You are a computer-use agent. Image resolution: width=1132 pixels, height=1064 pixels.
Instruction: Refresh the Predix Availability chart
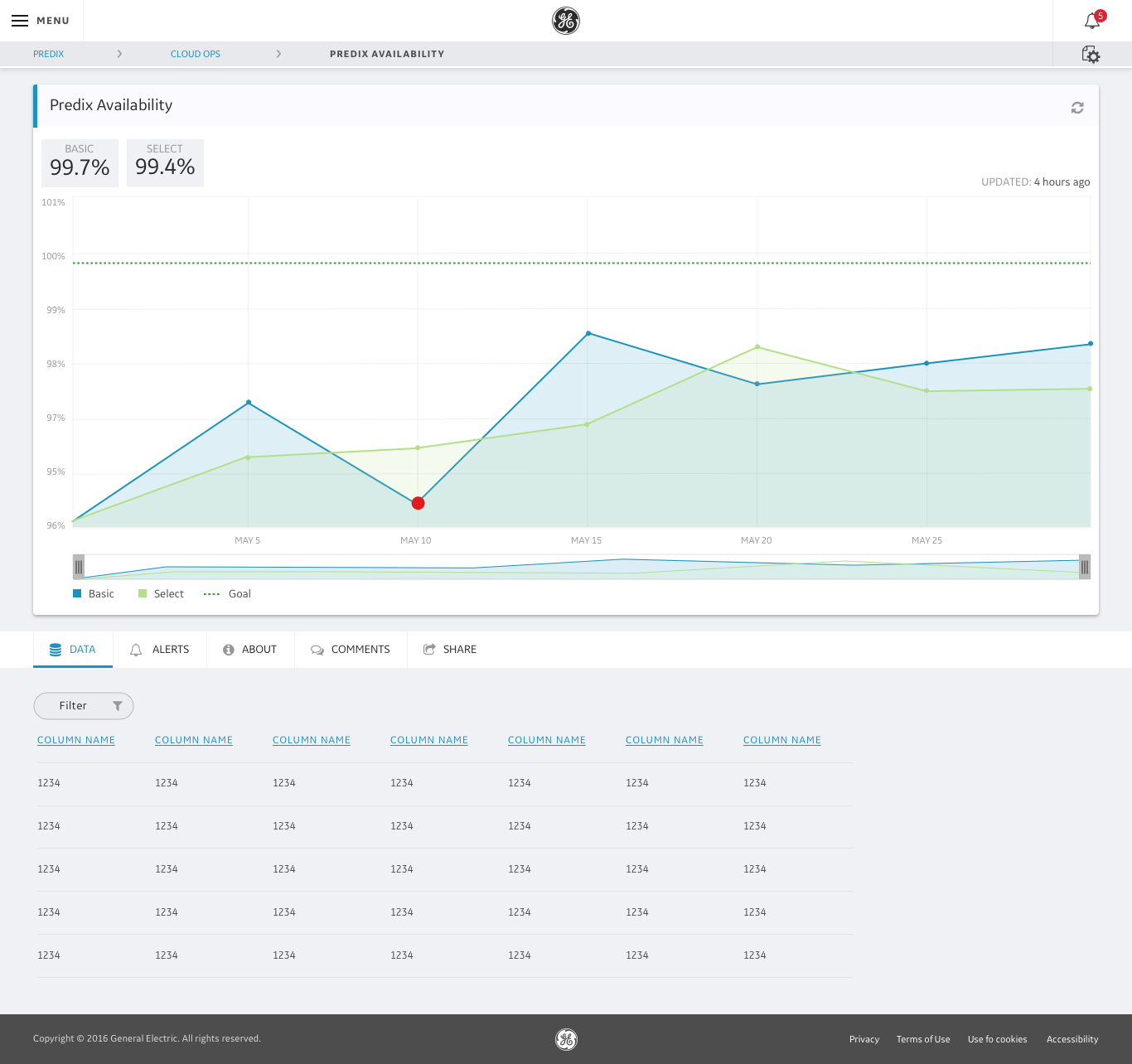[1077, 108]
